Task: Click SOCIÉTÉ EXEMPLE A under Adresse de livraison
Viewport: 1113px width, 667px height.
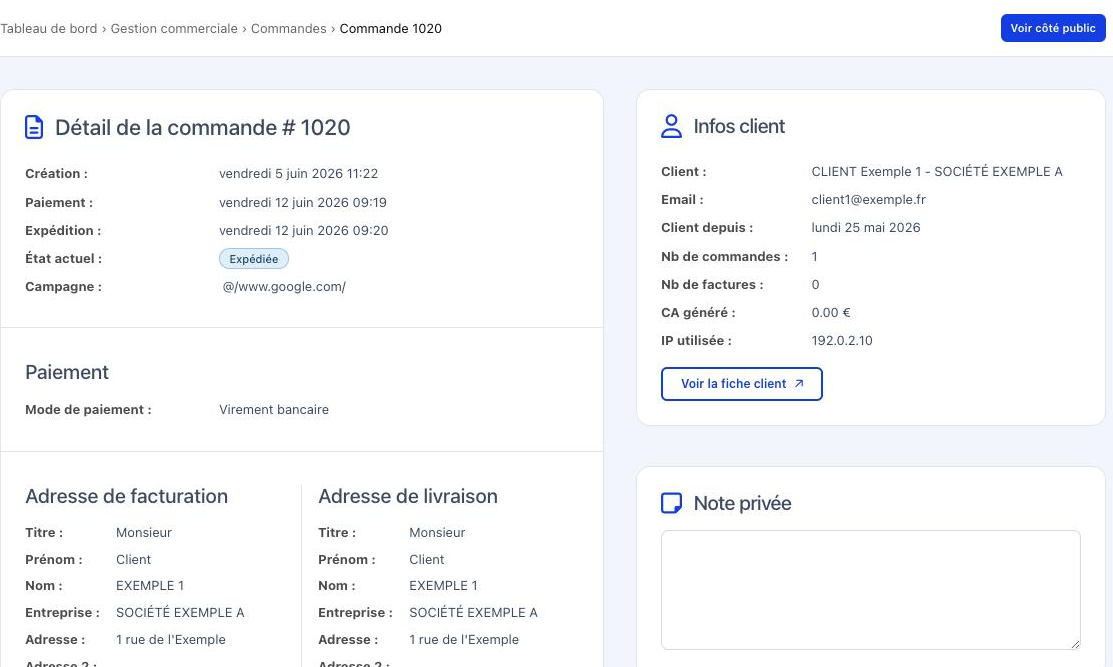Action: click(x=473, y=612)
